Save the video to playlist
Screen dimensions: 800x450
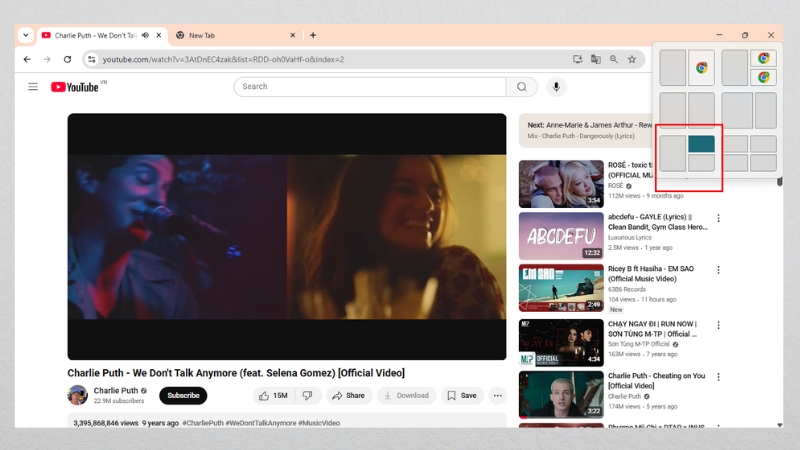pyautogui.click(x=462, y=395)
